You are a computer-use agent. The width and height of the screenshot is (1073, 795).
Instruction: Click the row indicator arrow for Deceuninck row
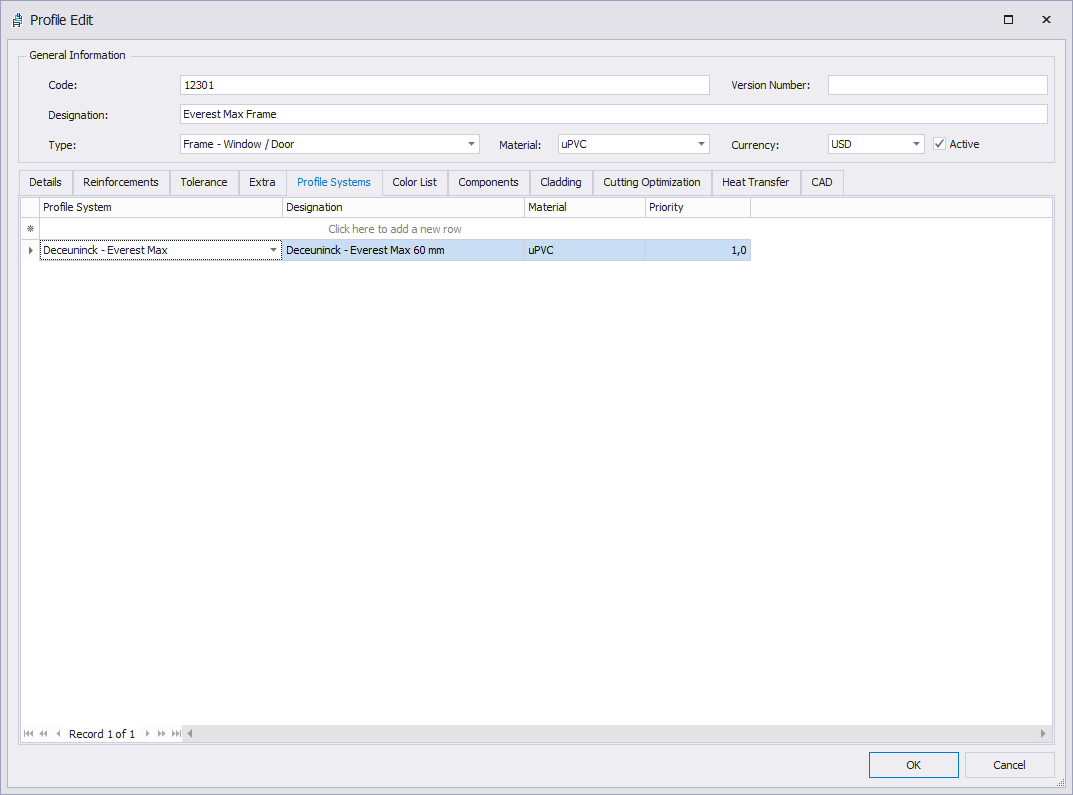coord(30,250)
